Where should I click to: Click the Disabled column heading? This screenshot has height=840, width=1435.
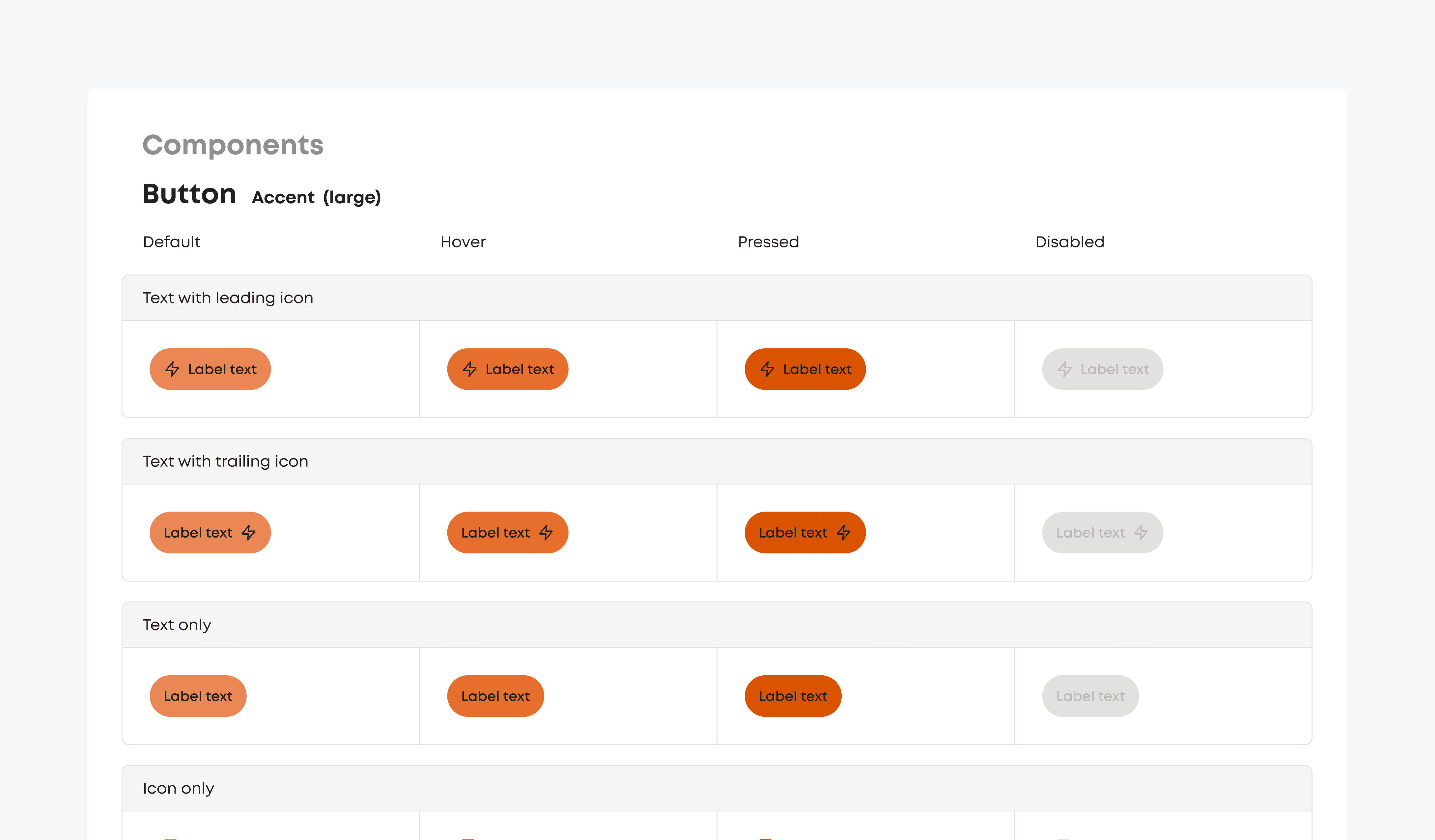pyautogui.click(x=1069, y=242)
